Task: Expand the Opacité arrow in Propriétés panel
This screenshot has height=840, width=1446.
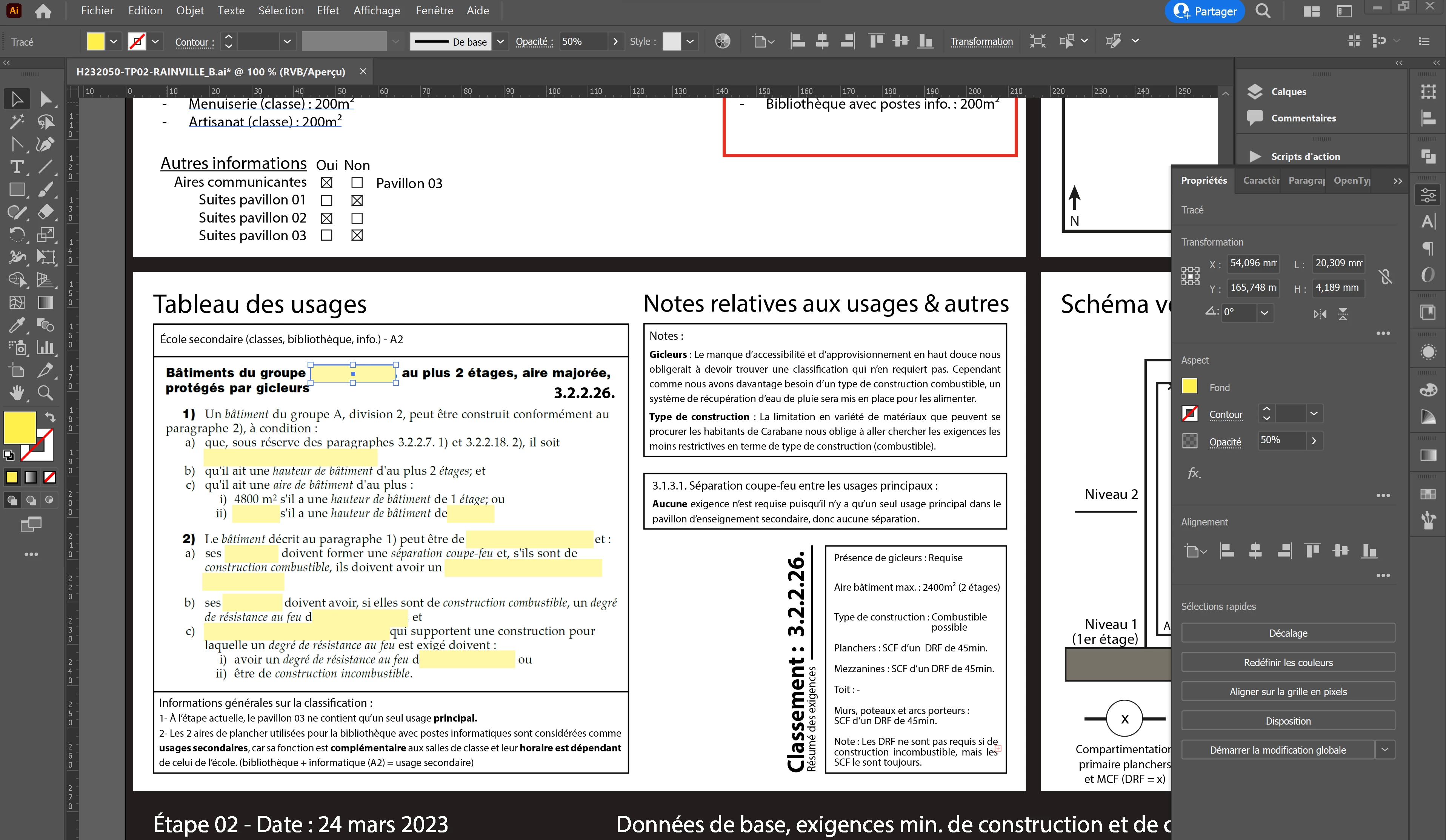Action: 1314,440
